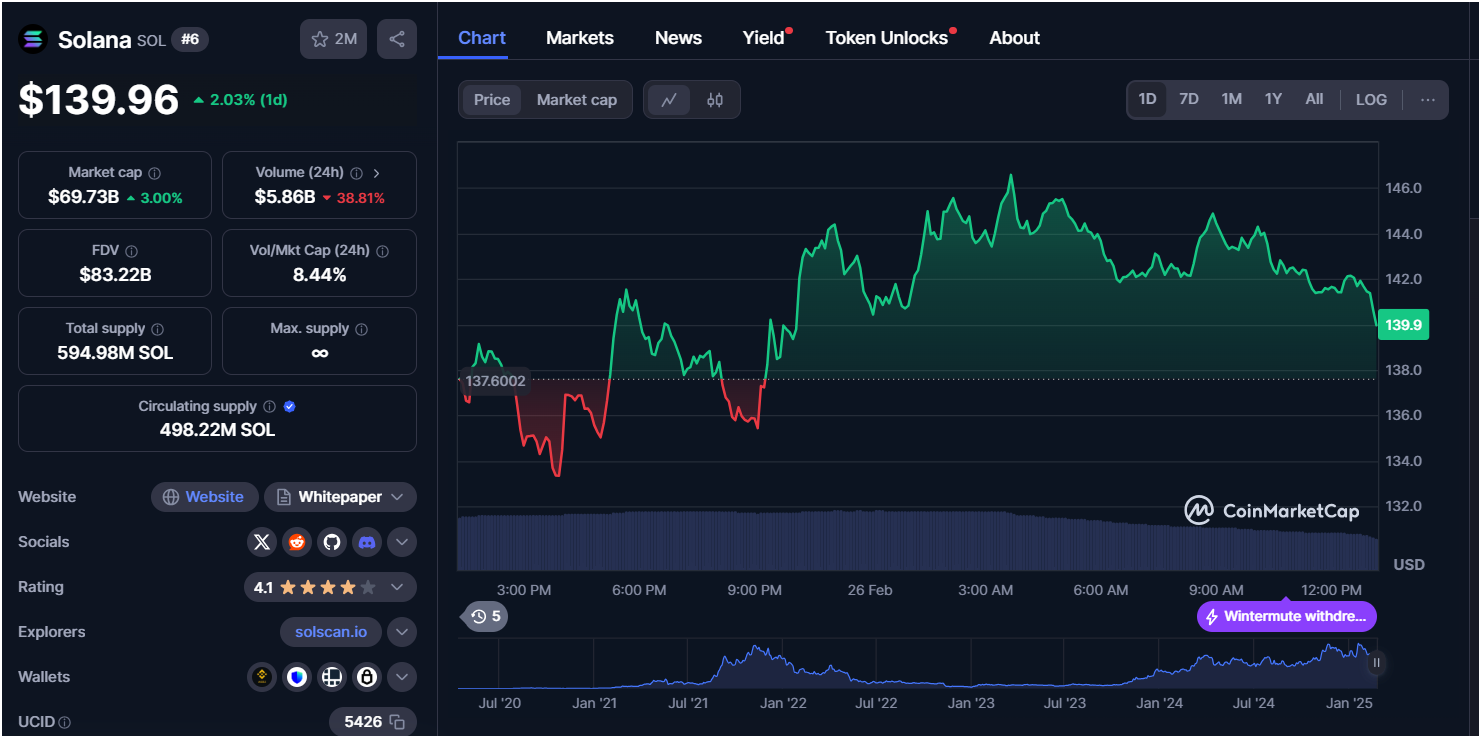Click the 594.98M SOL total supply value
The image size is (1481, 738).
coord(115,353)
